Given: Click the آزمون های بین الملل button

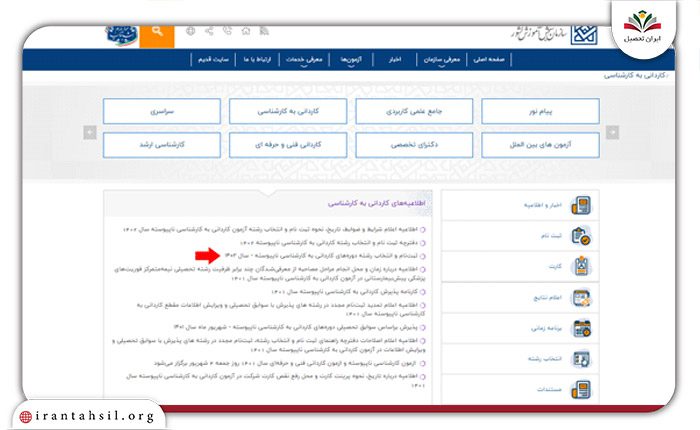Looking at the screenshot, I should (x=540, y=145).
